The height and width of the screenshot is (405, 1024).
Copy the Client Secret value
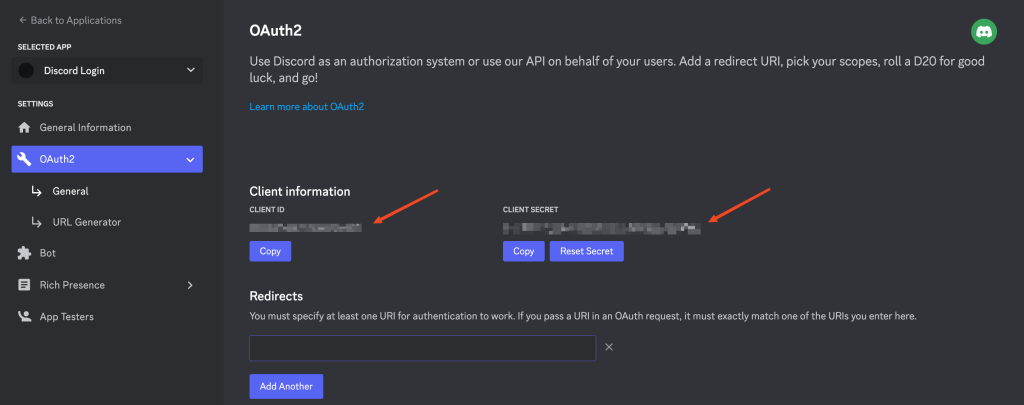click(523, 251)
